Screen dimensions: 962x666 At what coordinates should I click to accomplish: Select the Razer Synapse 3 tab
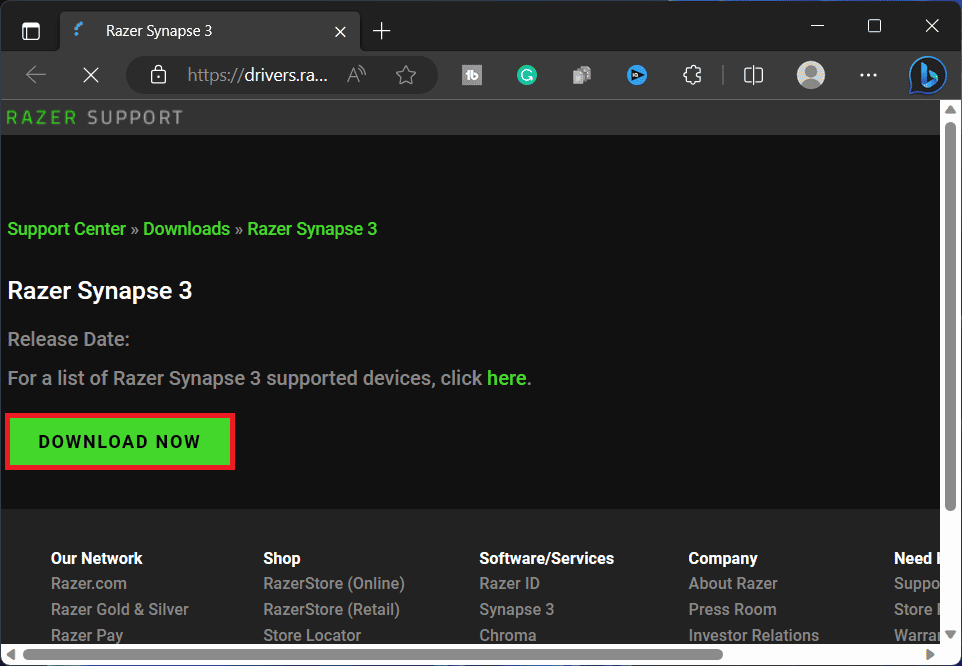coord(210,31)
